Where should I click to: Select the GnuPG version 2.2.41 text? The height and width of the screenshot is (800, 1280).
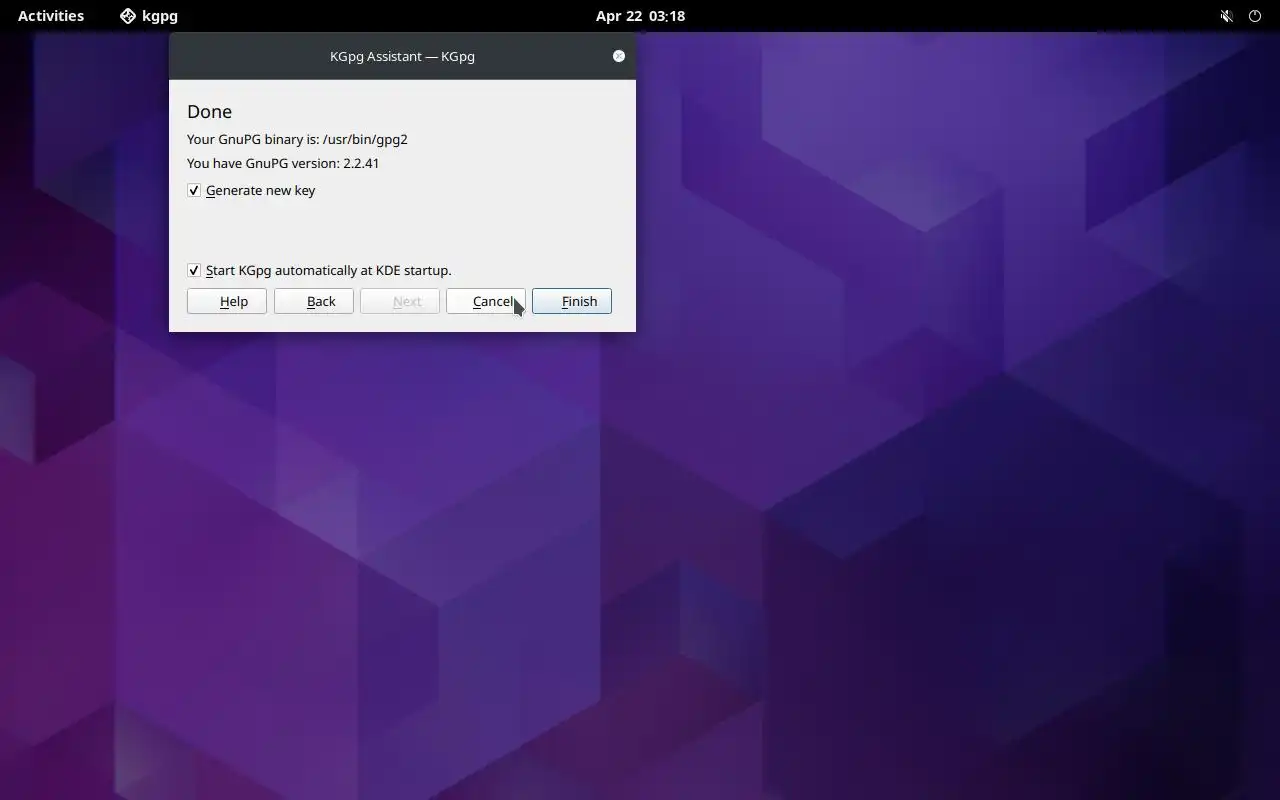click(283, 163)
